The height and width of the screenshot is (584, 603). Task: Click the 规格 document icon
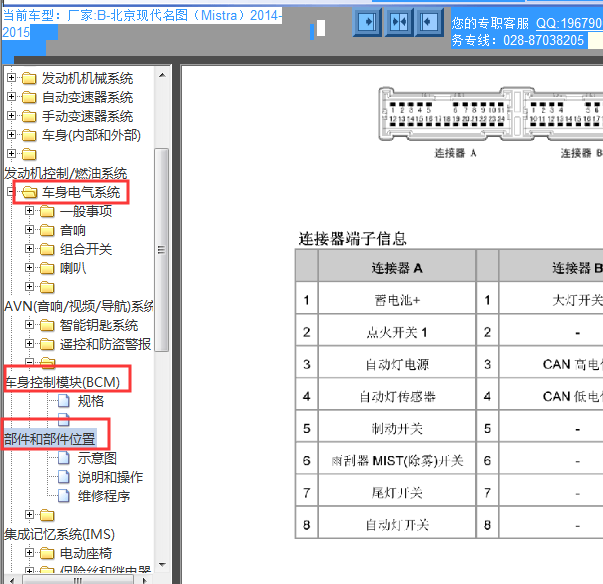coord(64,401)
